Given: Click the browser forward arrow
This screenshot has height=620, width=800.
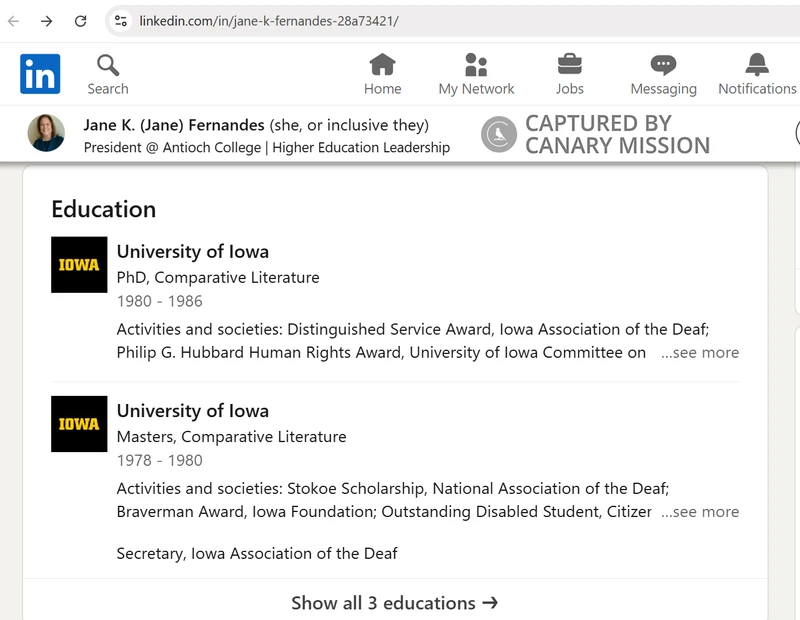Looking at the screenshot, I should [x=46, y=21].
